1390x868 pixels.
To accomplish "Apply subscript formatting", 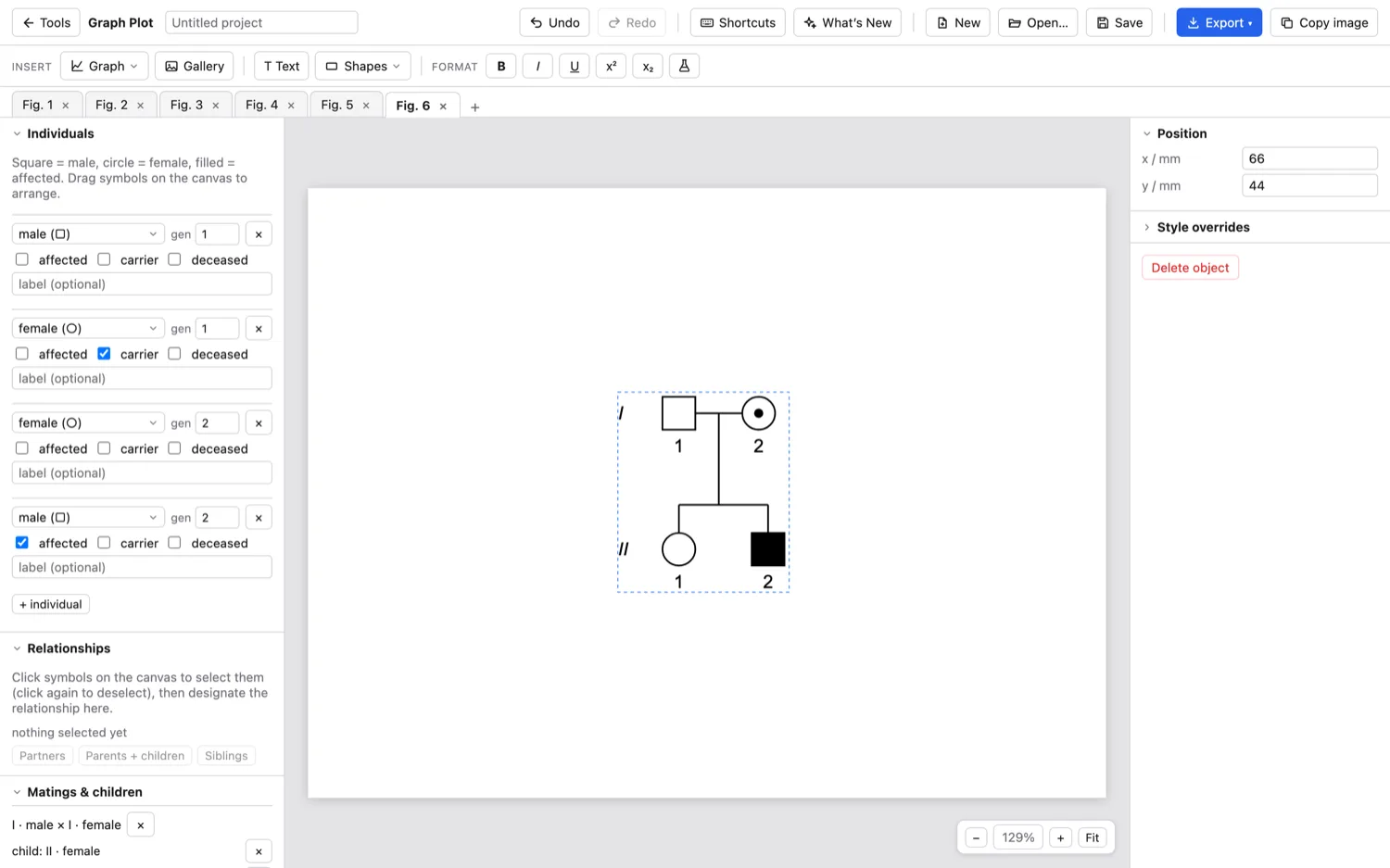I will (648, 66).
